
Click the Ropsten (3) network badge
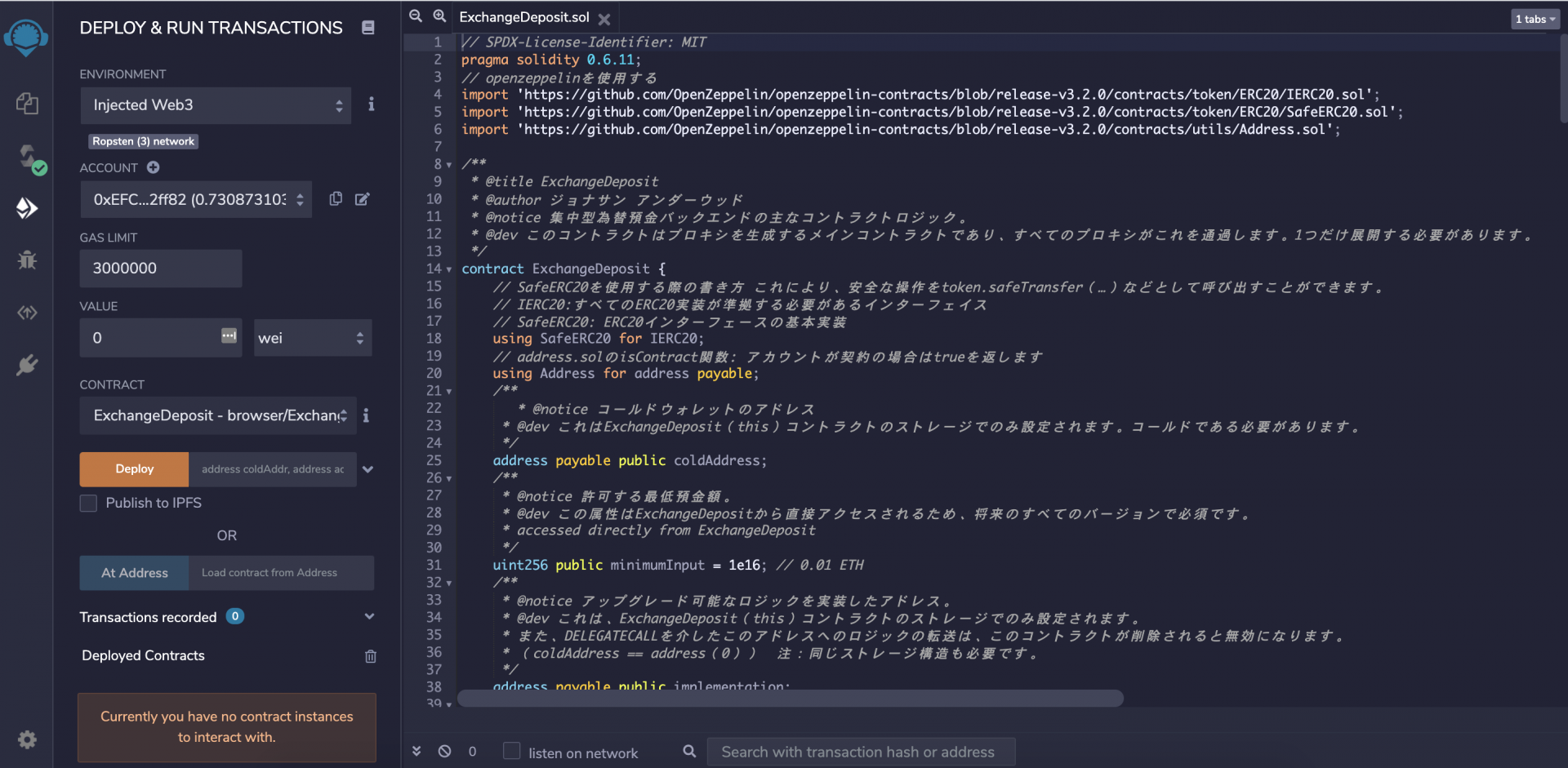[x=144, y=141]
